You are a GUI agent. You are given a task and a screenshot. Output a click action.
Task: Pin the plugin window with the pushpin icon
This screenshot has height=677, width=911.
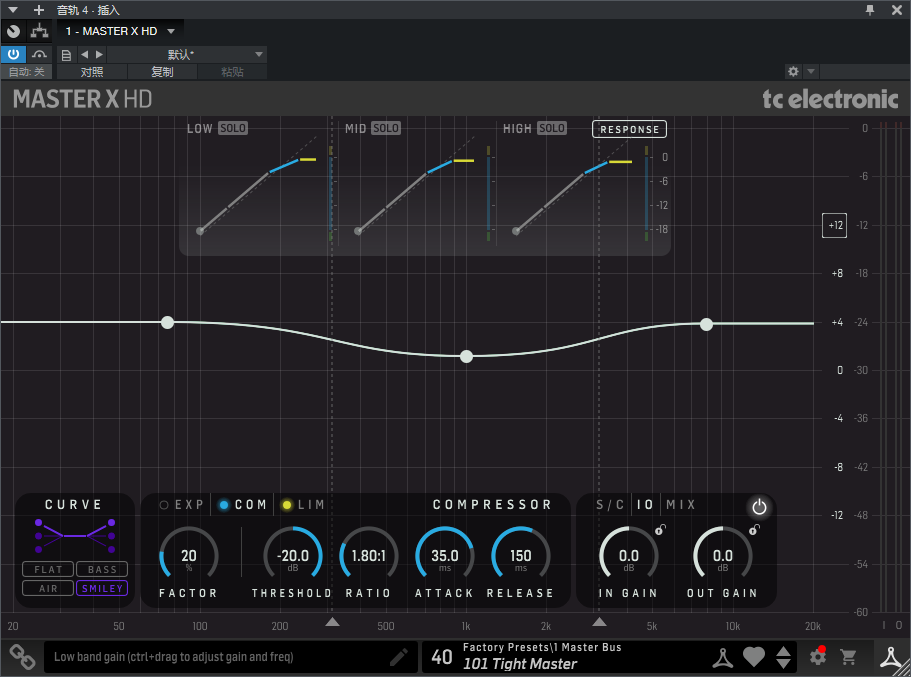[x=870, y=10]
